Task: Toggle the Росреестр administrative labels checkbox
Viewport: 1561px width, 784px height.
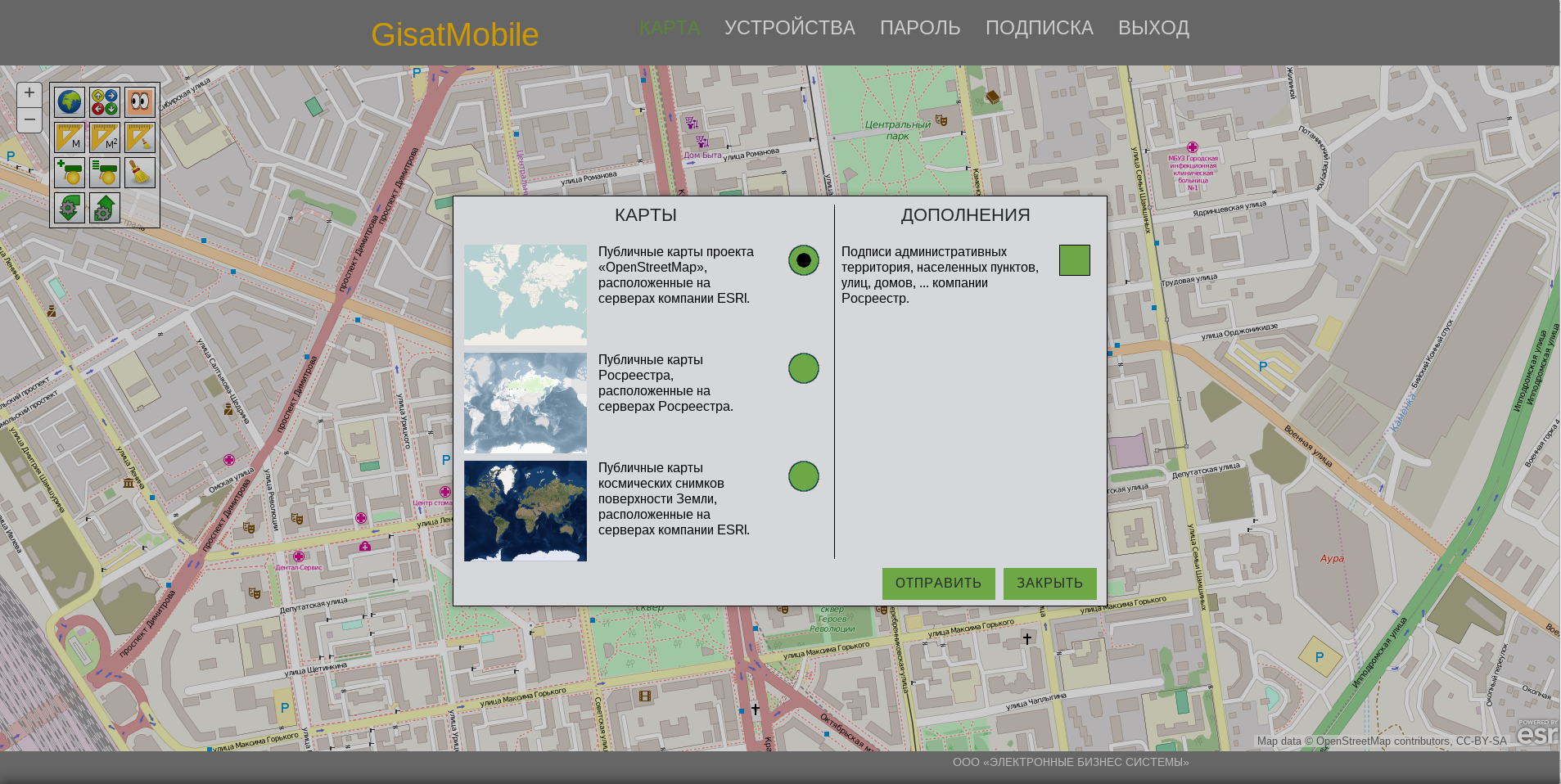Action: [x=1074, y=260]
